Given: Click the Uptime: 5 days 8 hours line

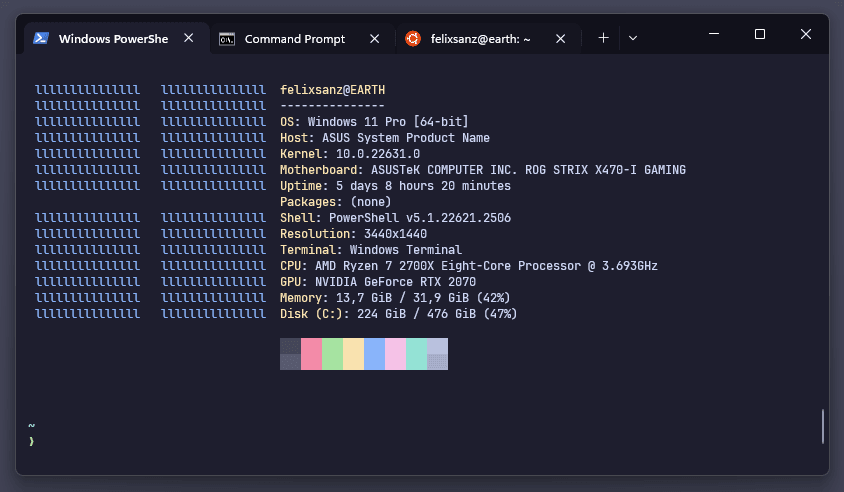Looking at the screenshot, I should pos(395,186).
